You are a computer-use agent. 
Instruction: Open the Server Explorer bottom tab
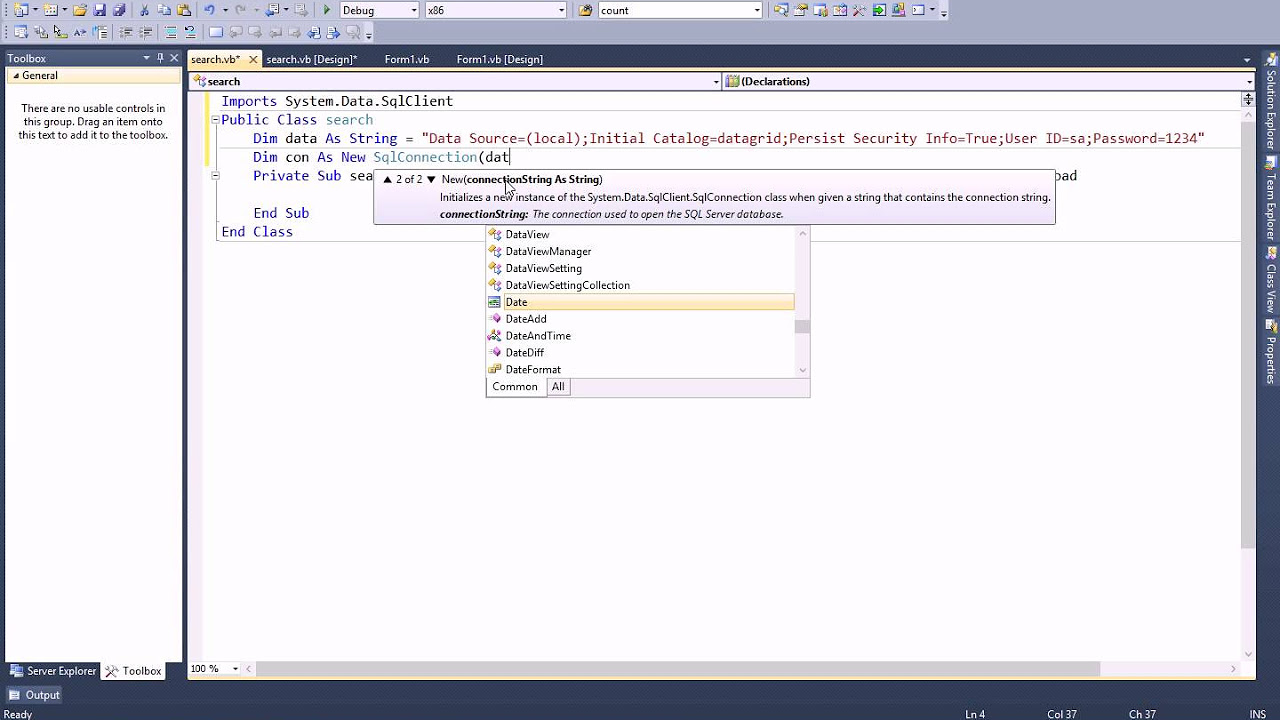tap(52, 671)
